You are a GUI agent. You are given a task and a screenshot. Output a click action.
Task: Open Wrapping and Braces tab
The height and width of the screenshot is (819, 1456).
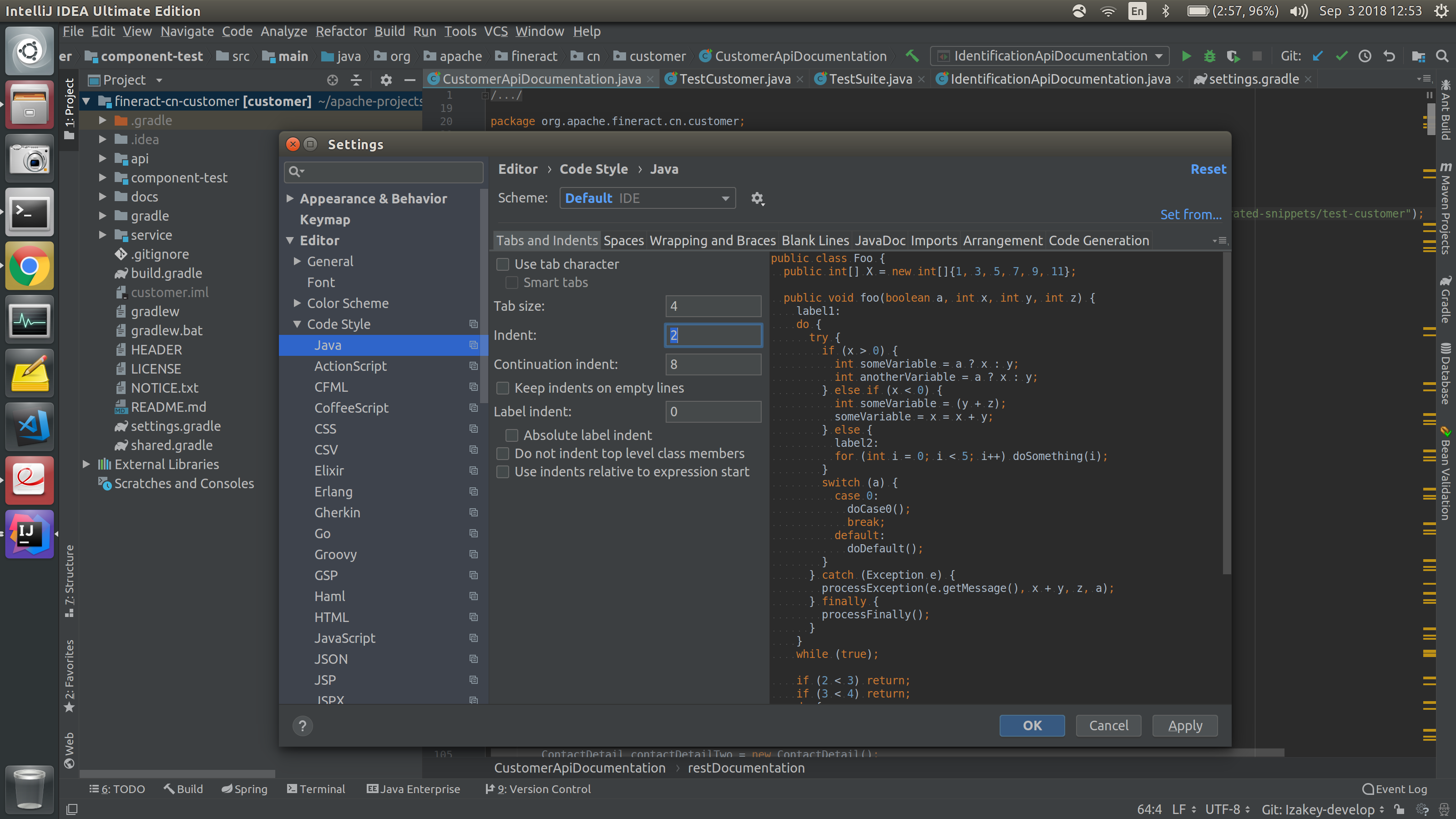(712, 241)
